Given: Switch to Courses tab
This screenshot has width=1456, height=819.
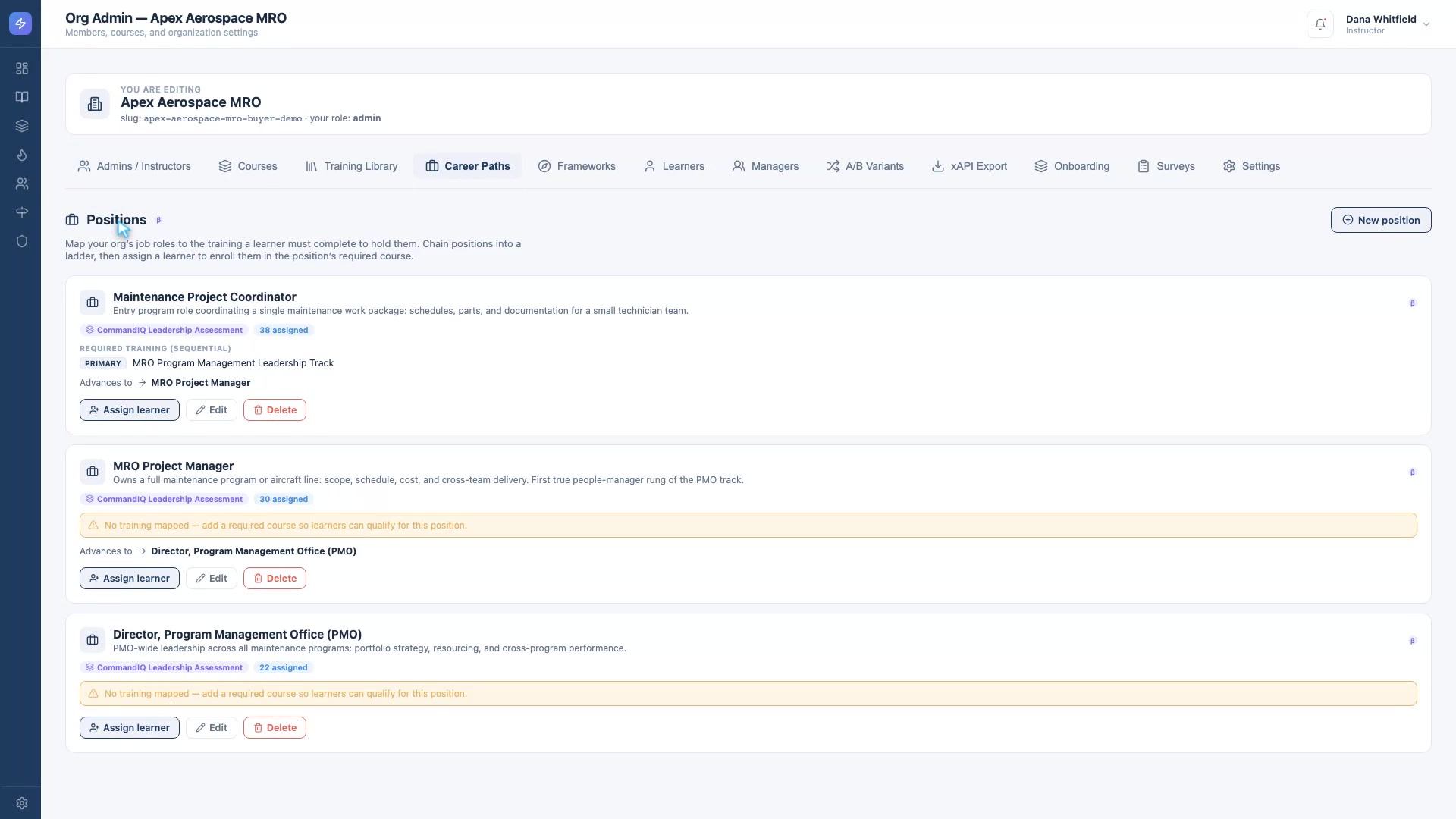Looking at the screenshot, I should click(x=248, y=166).
